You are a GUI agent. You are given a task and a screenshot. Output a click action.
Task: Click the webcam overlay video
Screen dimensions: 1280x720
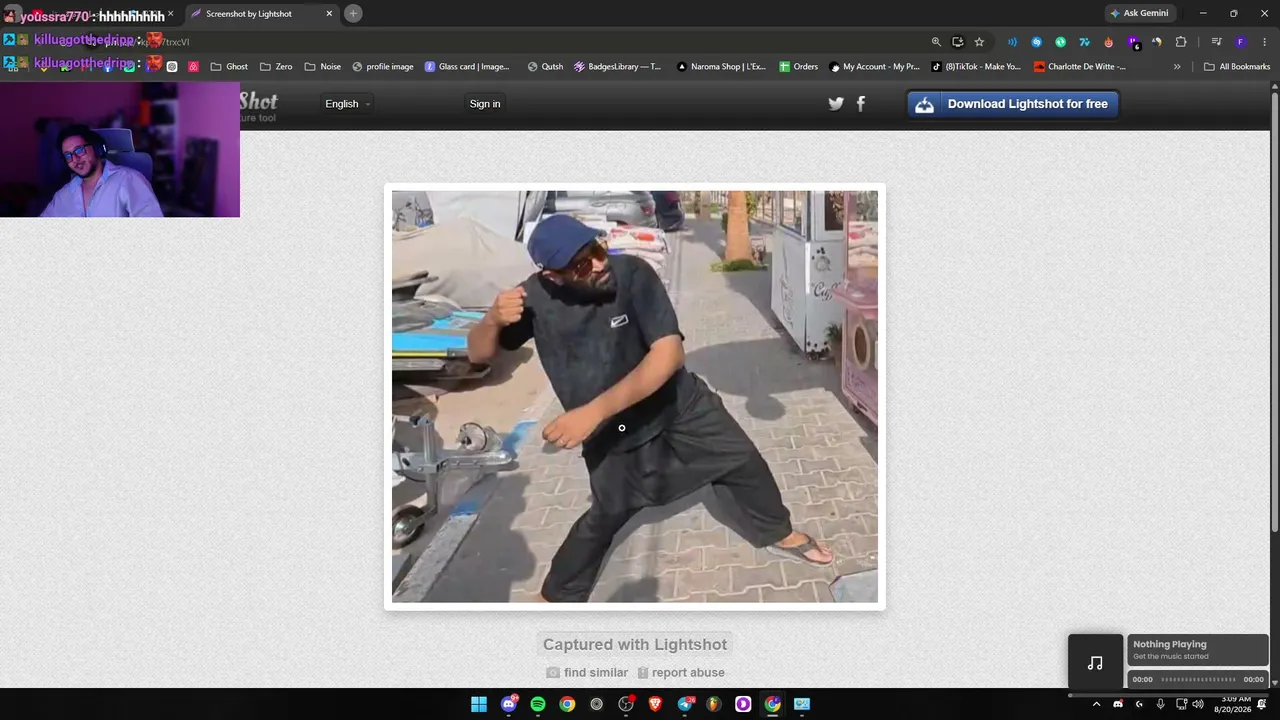pos(120,149)
